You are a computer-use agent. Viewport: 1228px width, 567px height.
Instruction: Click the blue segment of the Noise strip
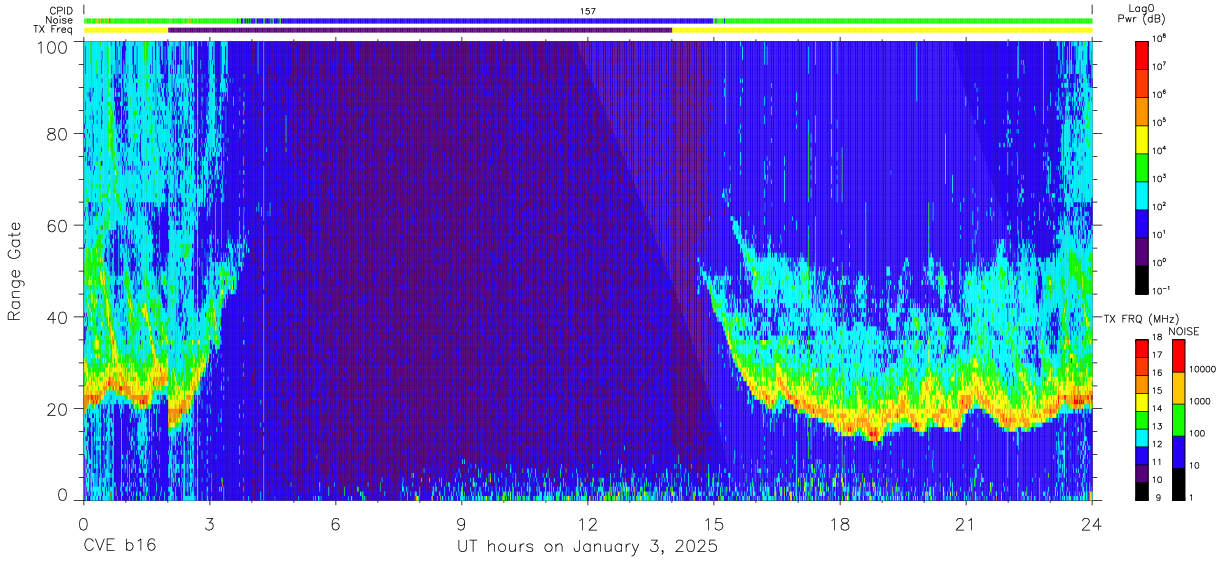point(497,20)
